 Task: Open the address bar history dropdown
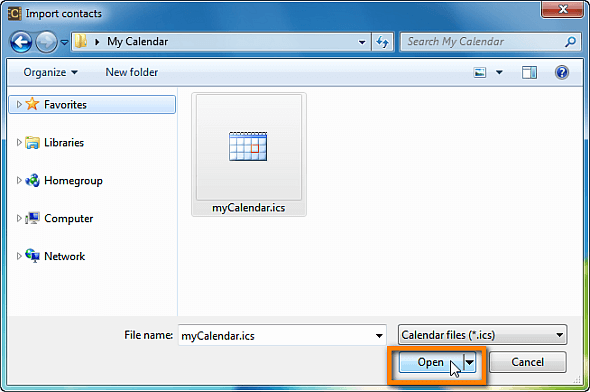(x=362, y=42)
